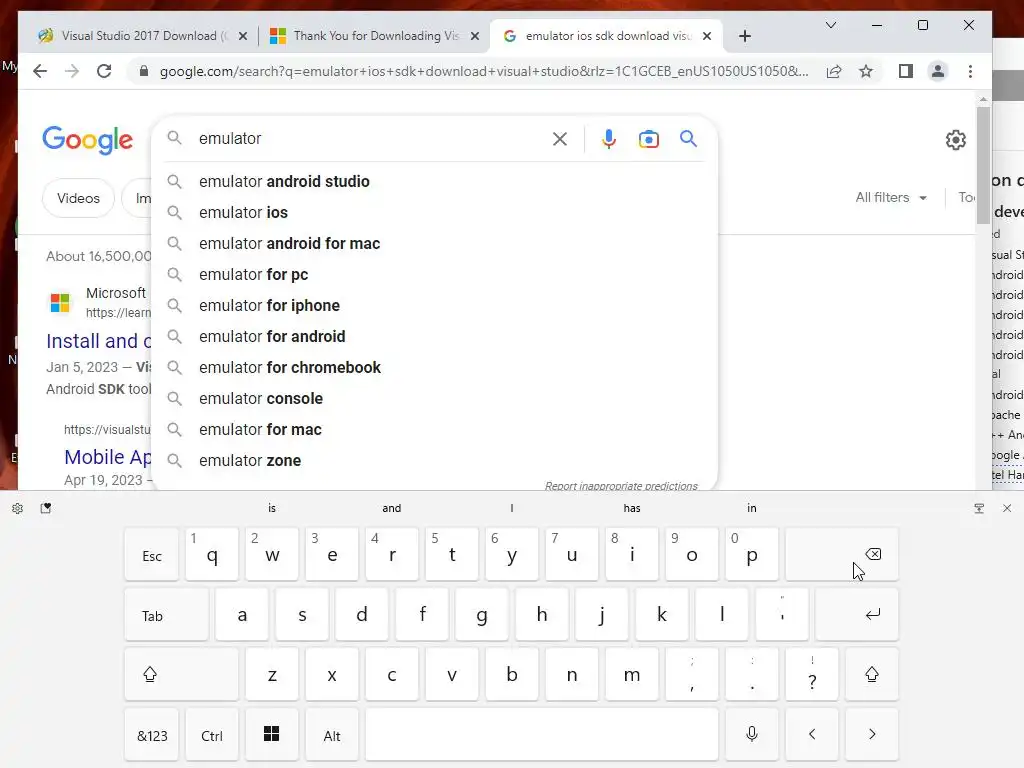
Task: Close the emulator ios sdk search tab
Action: pos(707,36)
